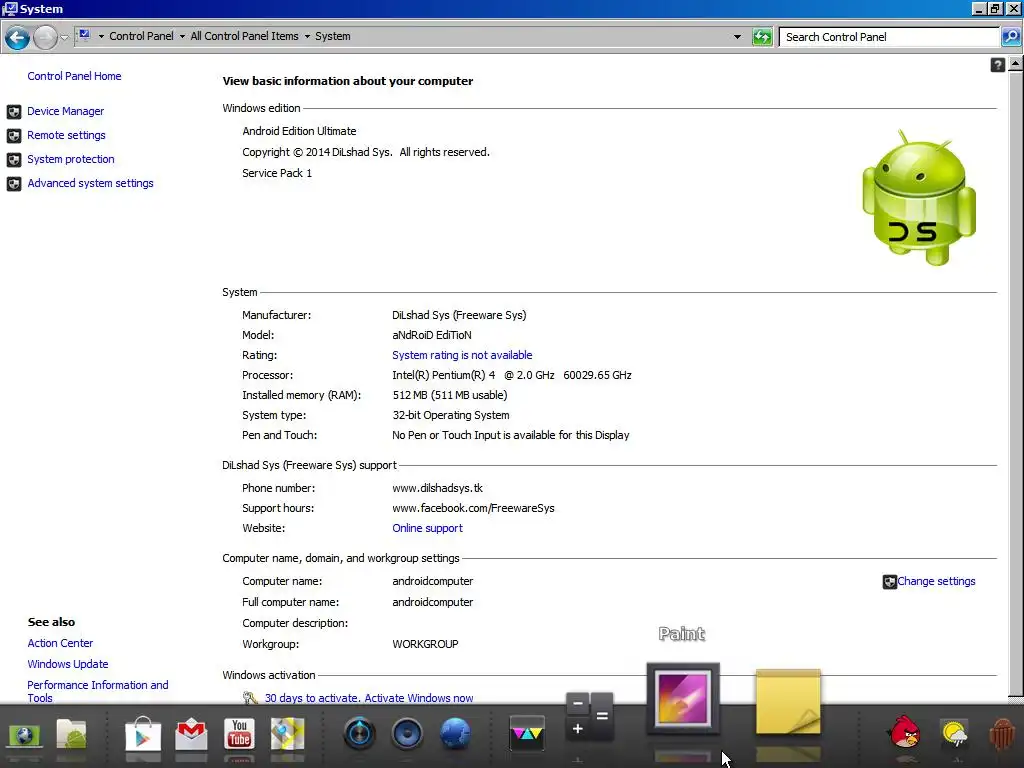Open Windows Update link
The image size is (1024, 768).
(x=68, y=664)
